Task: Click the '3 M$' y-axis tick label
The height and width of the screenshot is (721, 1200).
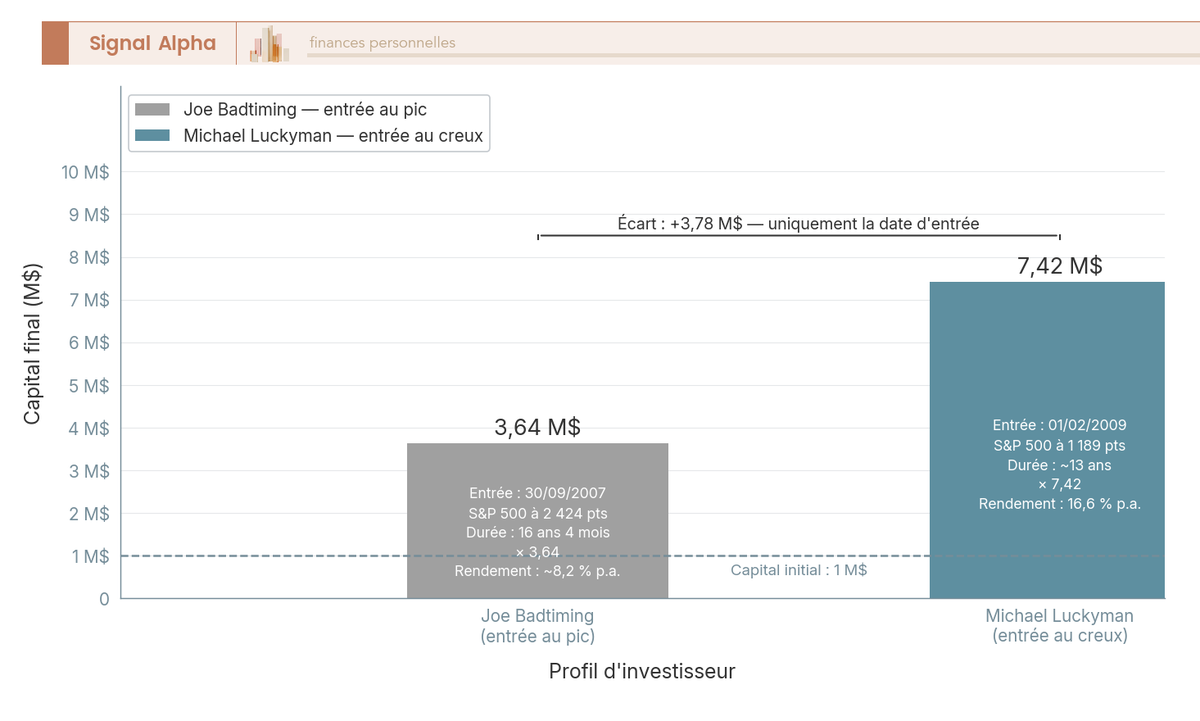Action: [x=90, y=471]
